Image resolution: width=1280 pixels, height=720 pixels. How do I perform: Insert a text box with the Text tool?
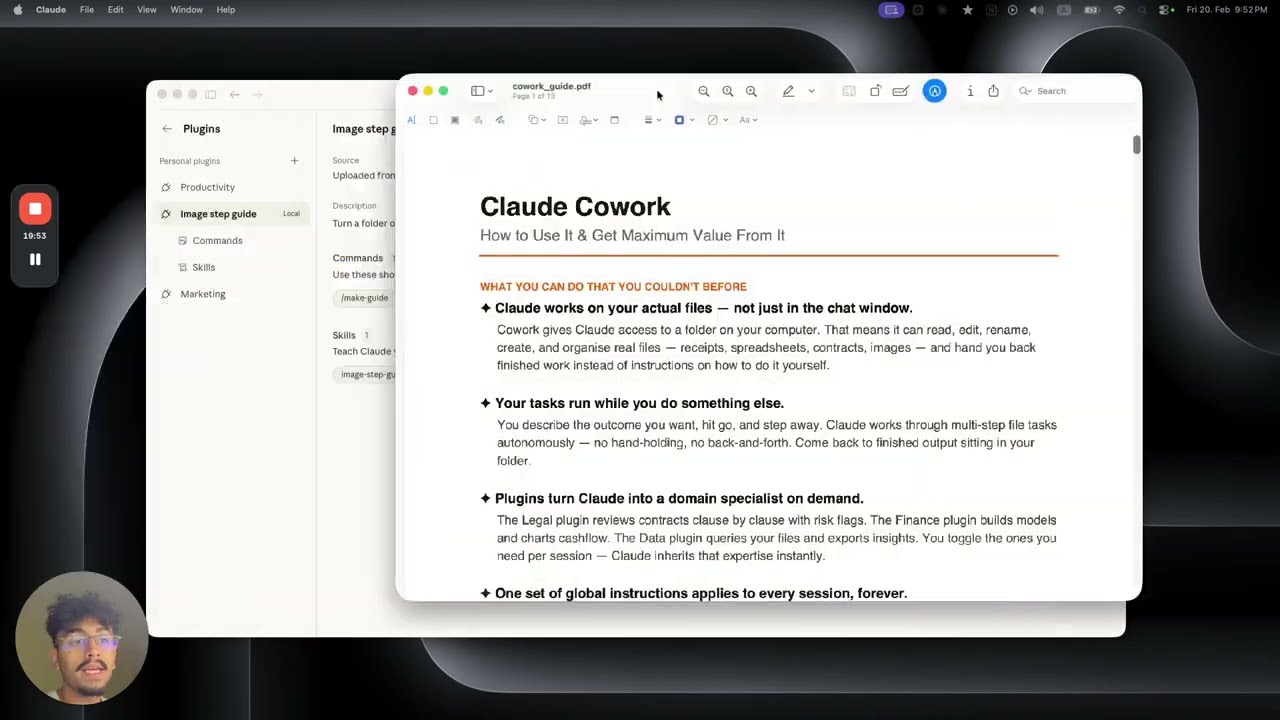click(562, 120)
